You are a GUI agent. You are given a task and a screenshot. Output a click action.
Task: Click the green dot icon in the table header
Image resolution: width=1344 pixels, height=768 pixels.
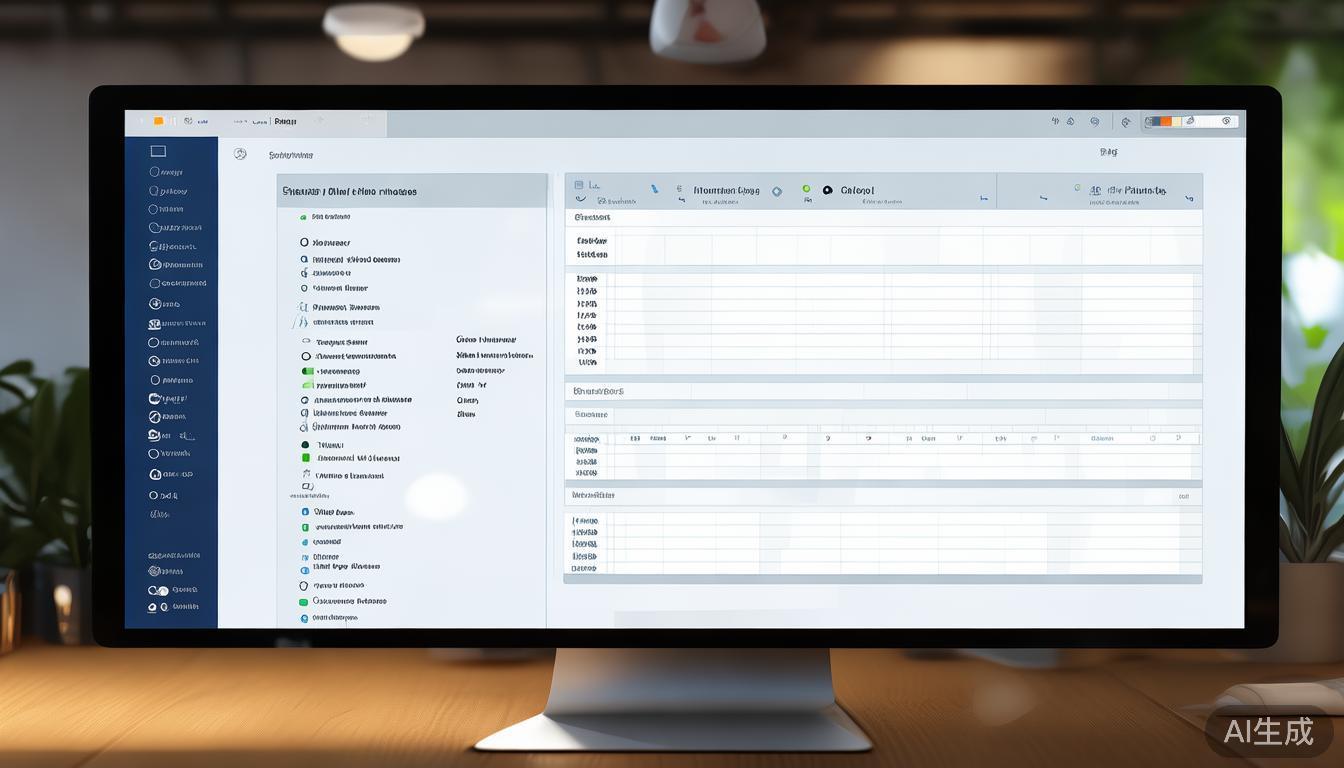(x=805, y=188)
